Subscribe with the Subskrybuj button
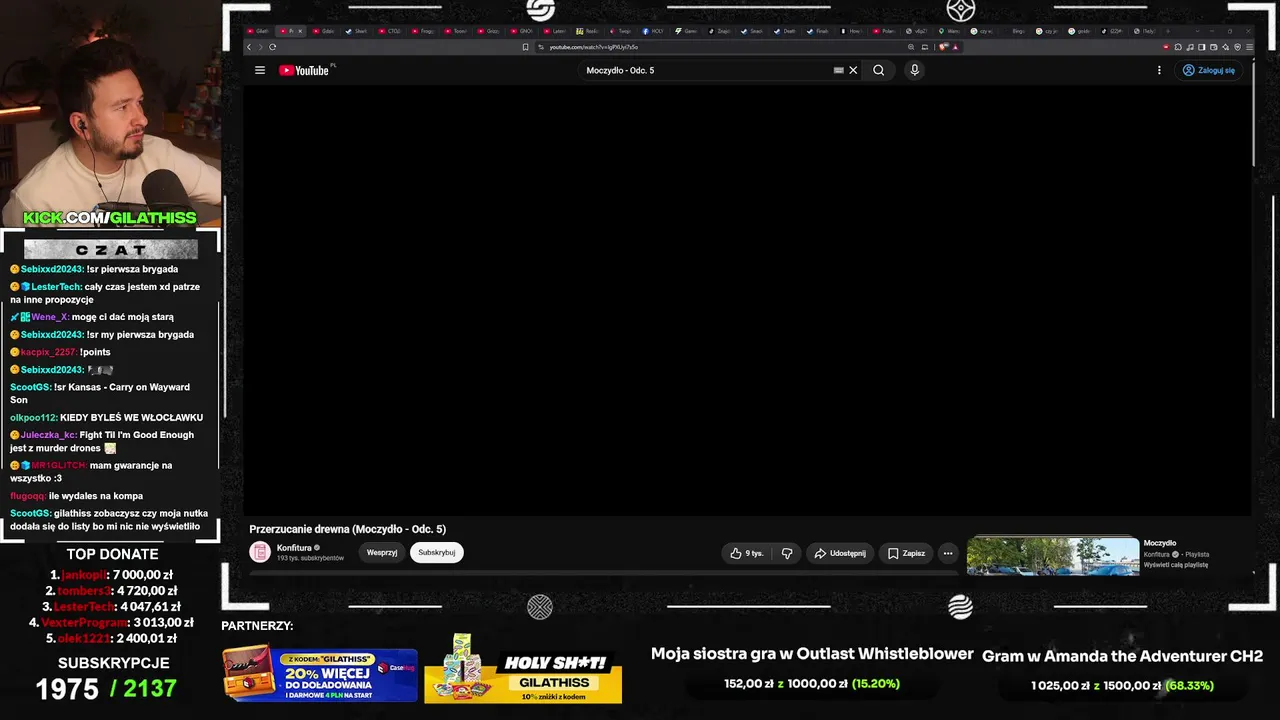The width and height of the screenshot is (1280, 720). pyautogui.click(x=437, y=552)
